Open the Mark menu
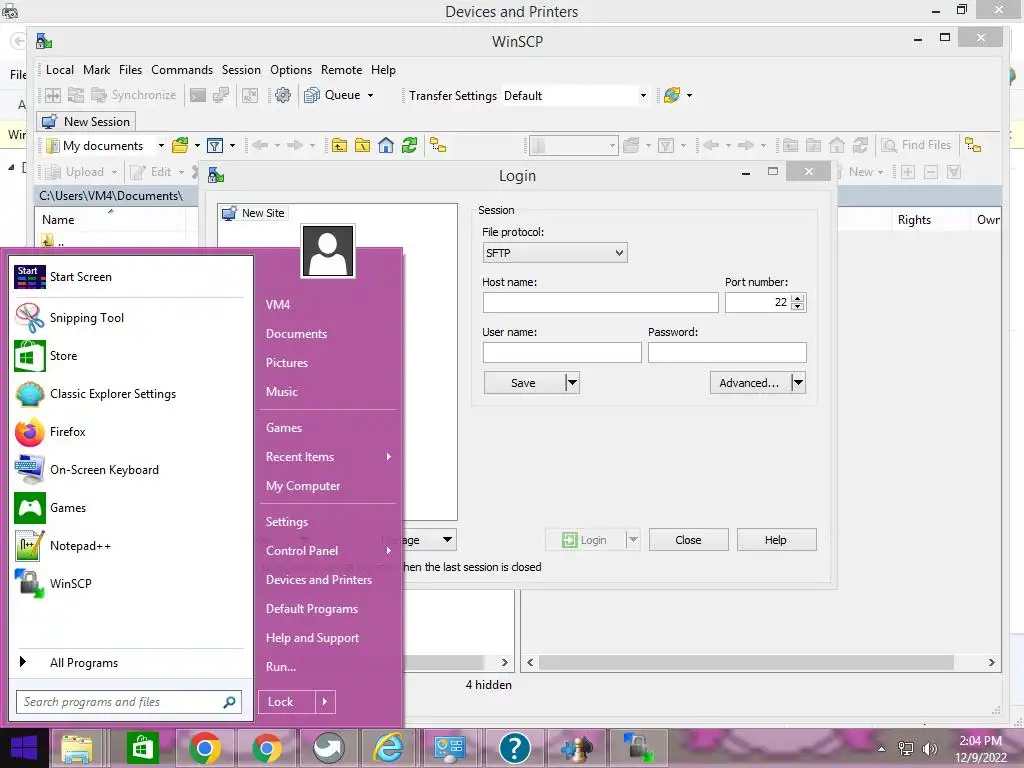The width and height of the screenshot is (1024, 768). pos(97,70)
